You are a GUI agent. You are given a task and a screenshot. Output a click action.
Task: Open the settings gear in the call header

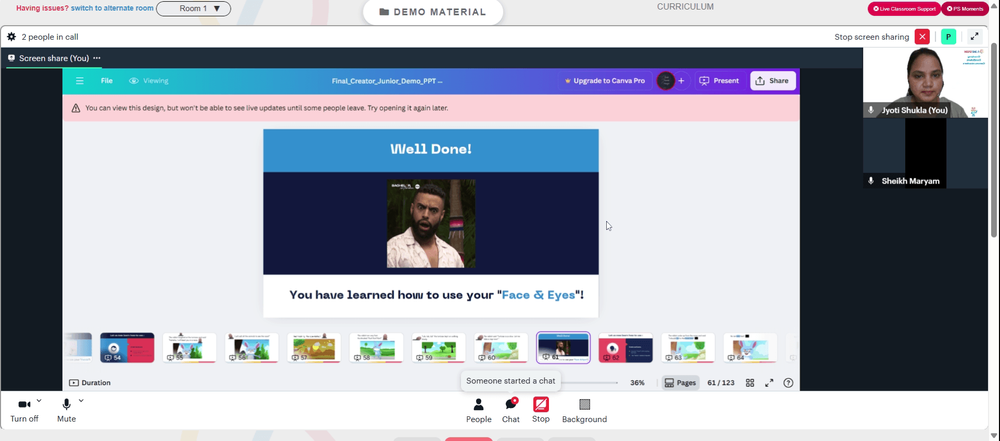[11, 37]
